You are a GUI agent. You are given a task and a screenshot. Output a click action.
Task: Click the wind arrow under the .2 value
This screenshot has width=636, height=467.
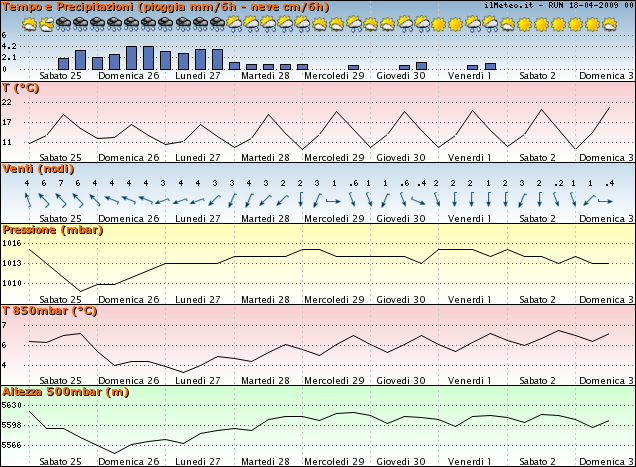pyautogui.click(x=559, y=201)
